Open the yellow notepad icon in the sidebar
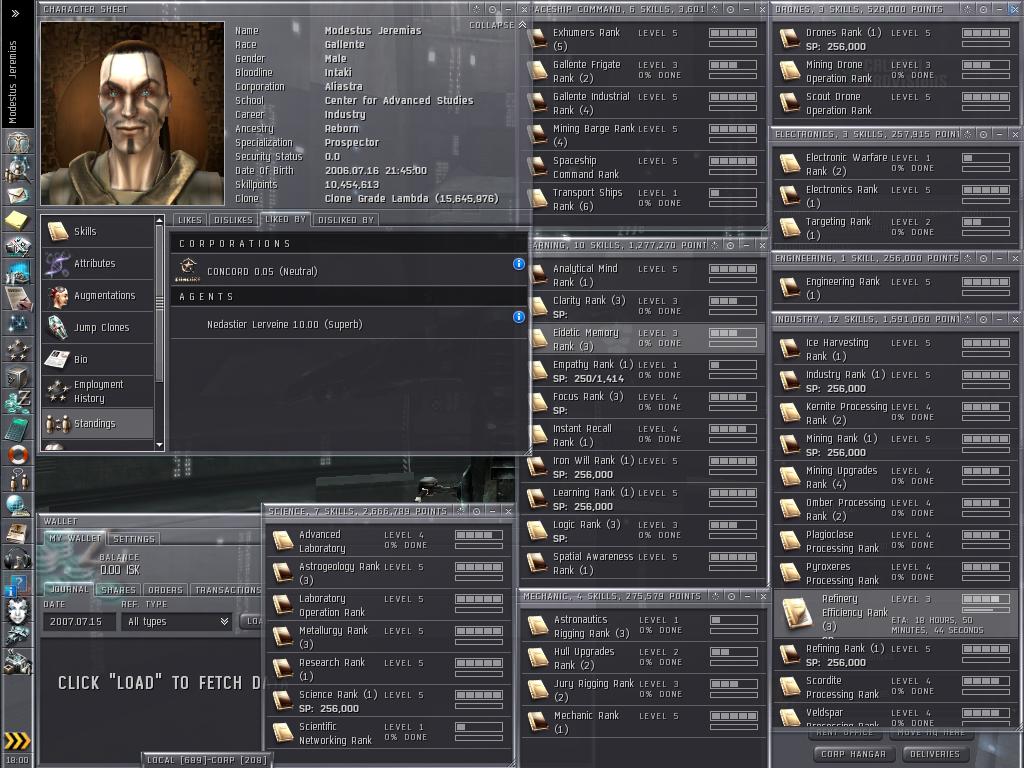Viewport: 1024px width, 768px height. coord(18,221)
